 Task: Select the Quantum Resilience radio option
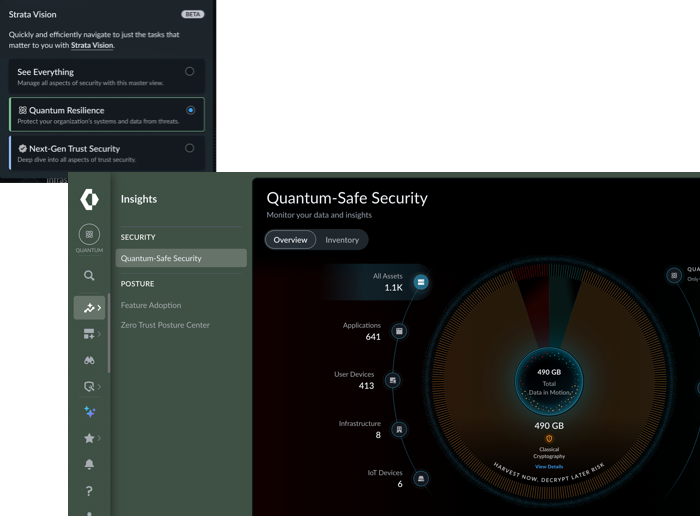(x=190, y=110)
